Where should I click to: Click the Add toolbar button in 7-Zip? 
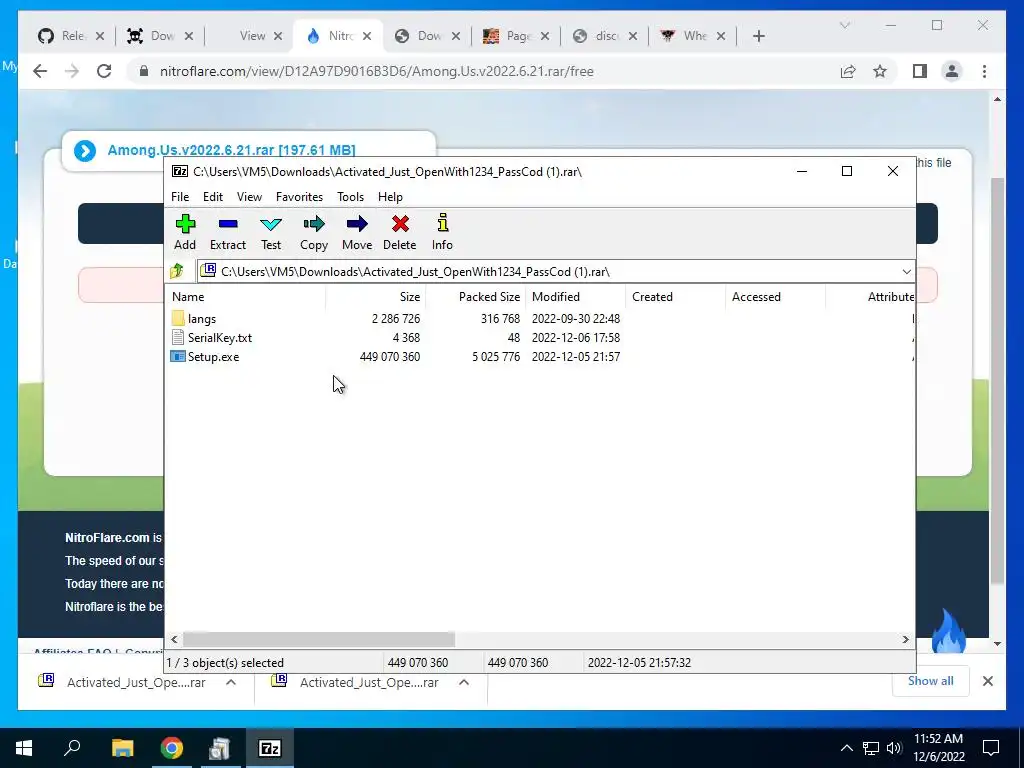coord(185,232)
